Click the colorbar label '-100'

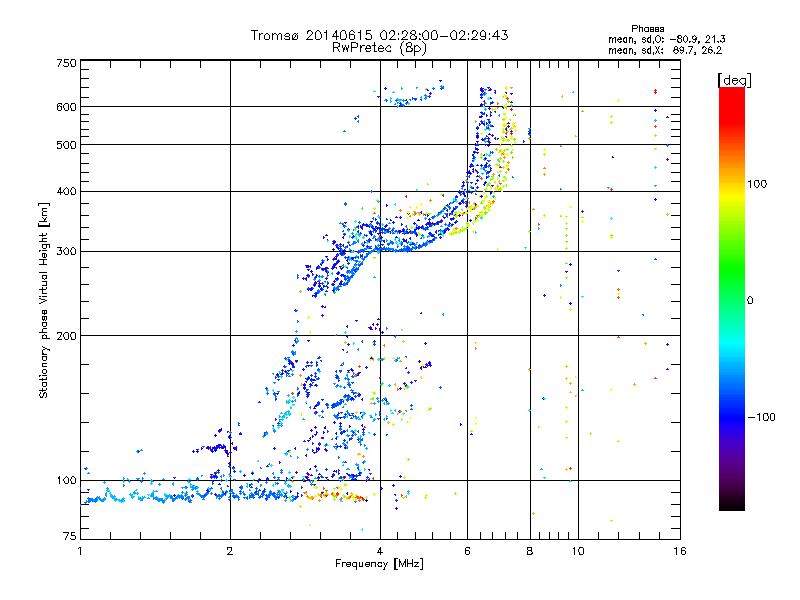(x=761, y=417)
